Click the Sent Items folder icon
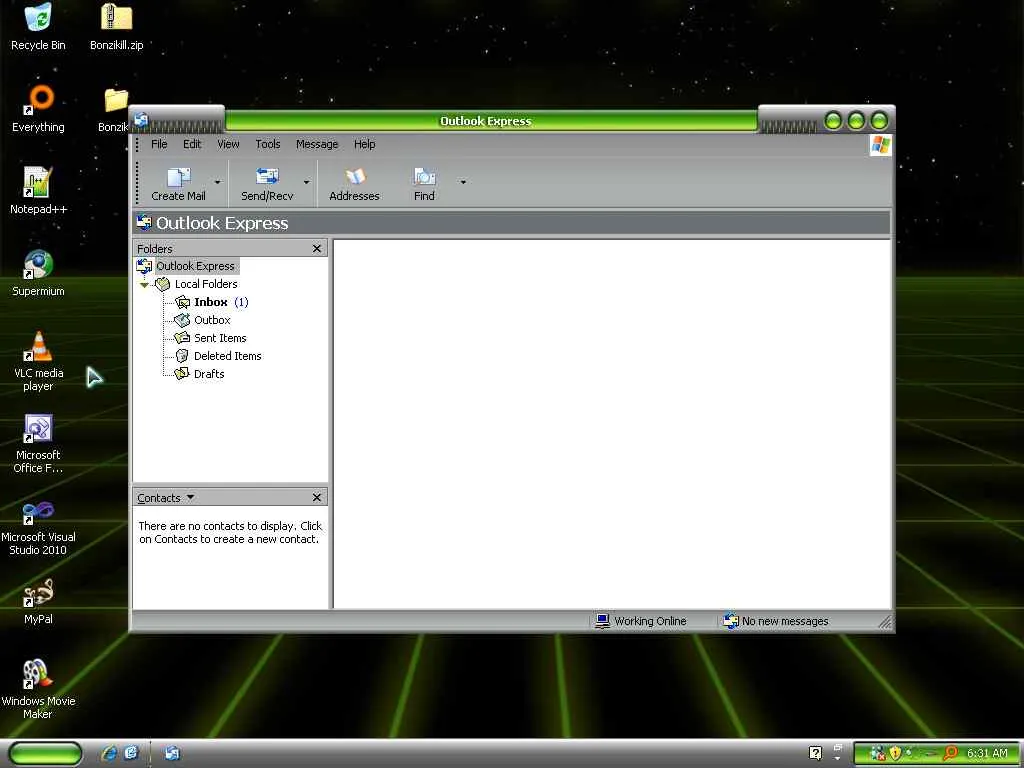 coord(182,338)
